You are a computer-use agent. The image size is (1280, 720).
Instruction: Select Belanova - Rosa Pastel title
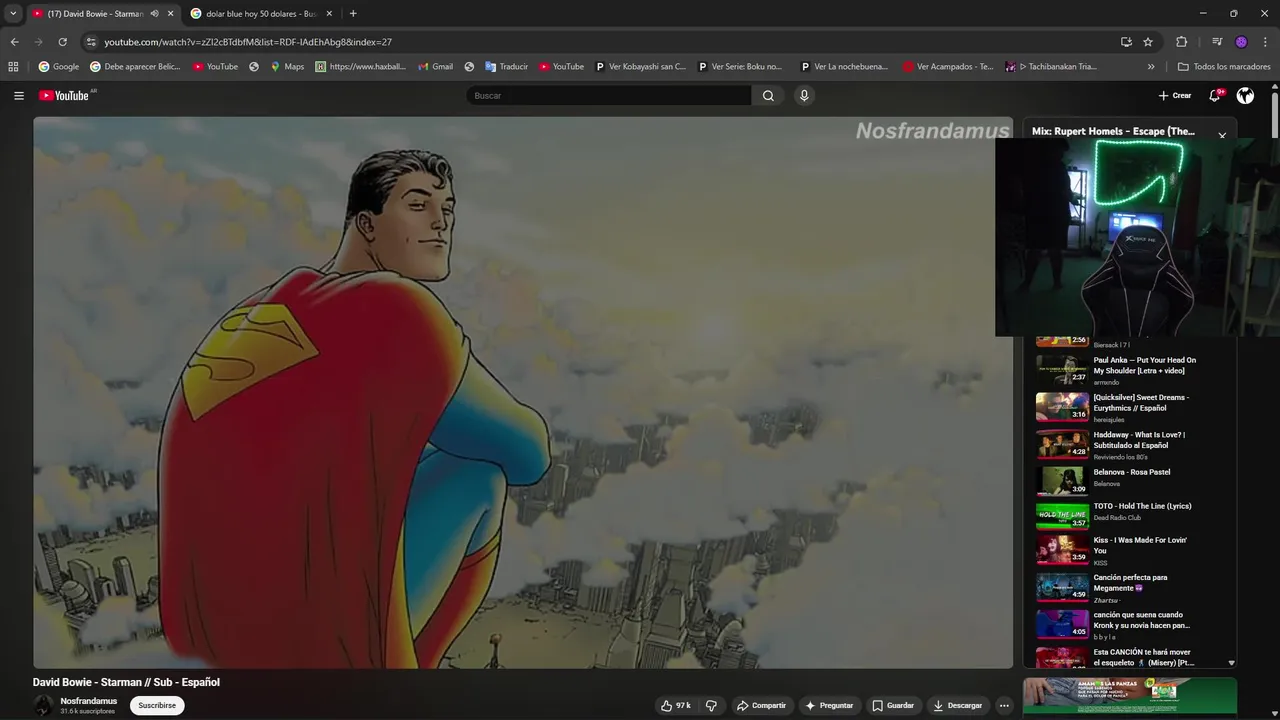point(1132,472)
